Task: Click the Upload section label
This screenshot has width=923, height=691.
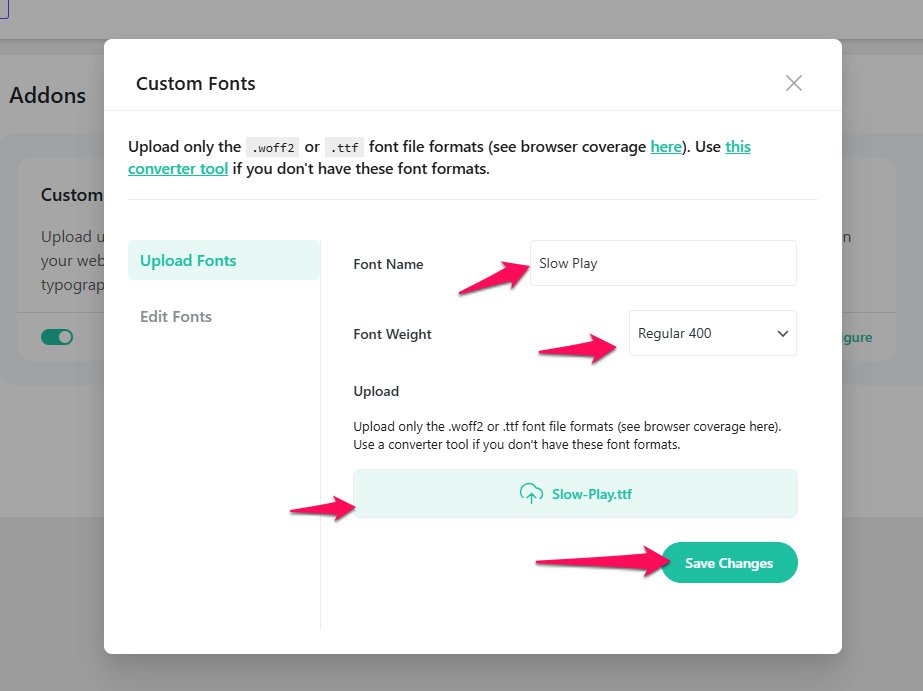Action: (x=376, y=391)
